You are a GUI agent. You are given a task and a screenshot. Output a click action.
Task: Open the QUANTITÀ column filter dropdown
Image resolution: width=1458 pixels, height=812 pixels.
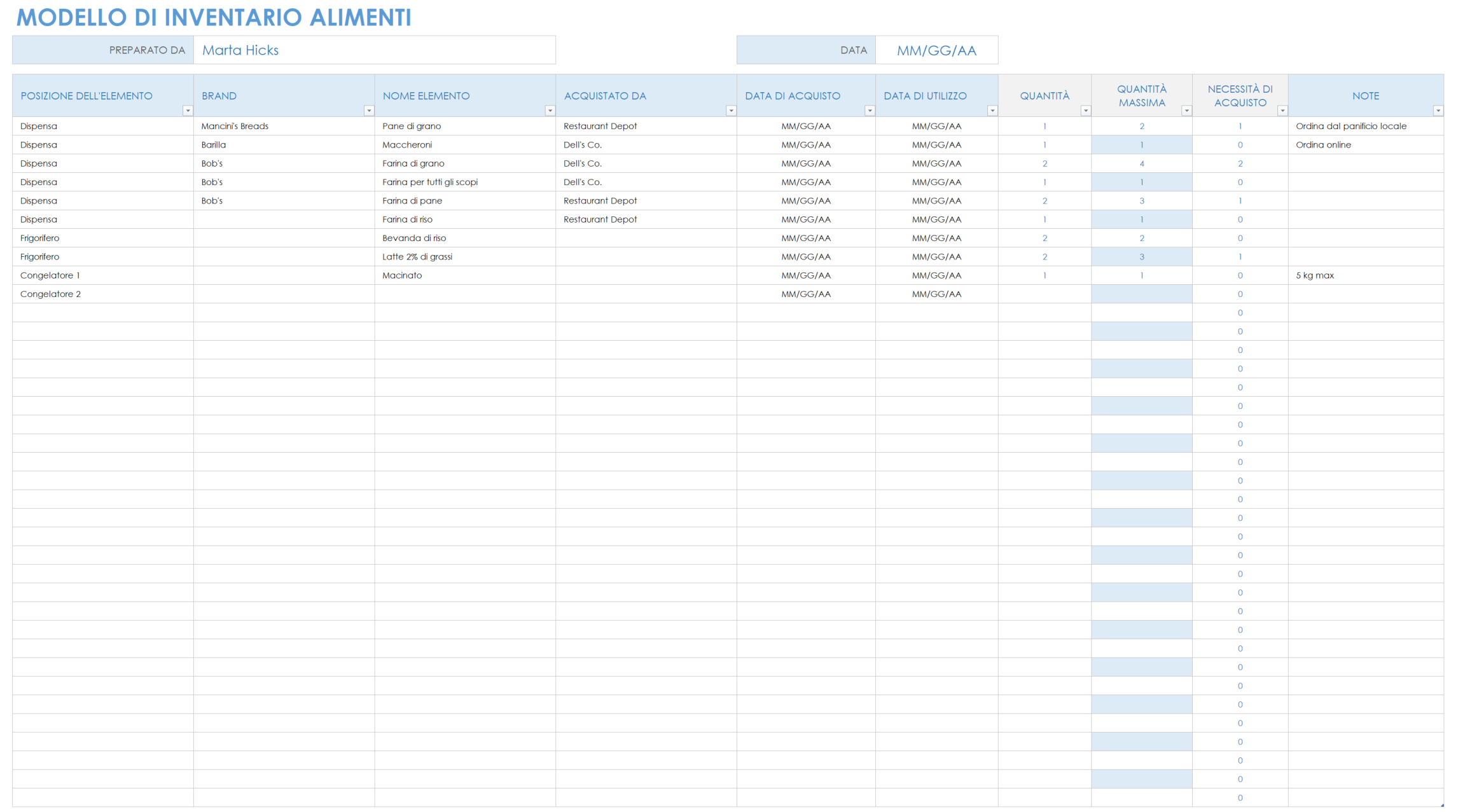point(1086,111)
